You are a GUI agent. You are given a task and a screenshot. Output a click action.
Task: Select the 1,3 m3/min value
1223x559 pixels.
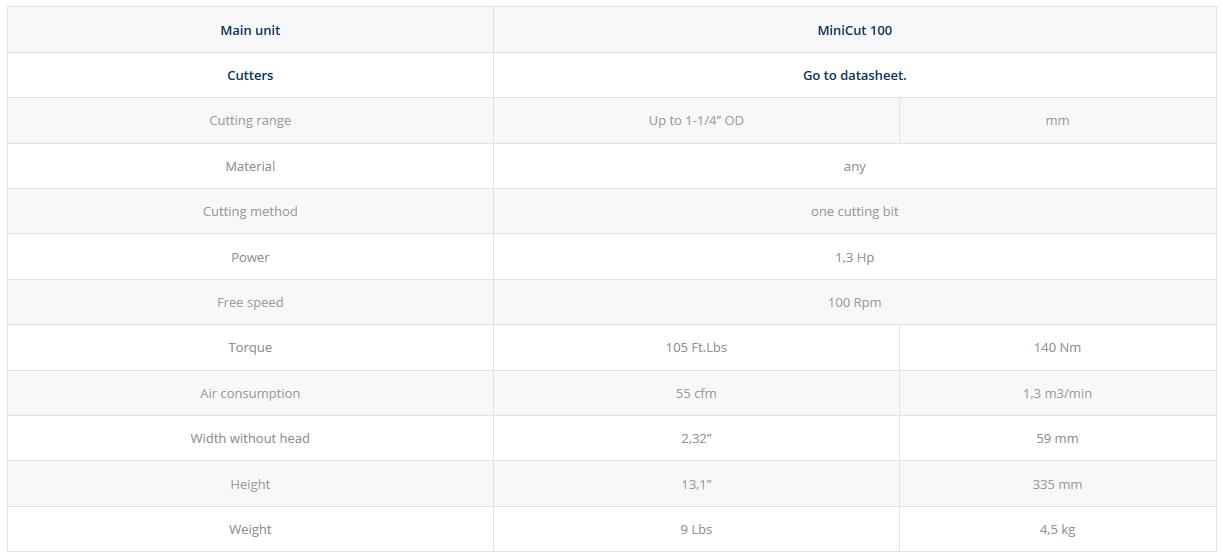(1057, 393)
